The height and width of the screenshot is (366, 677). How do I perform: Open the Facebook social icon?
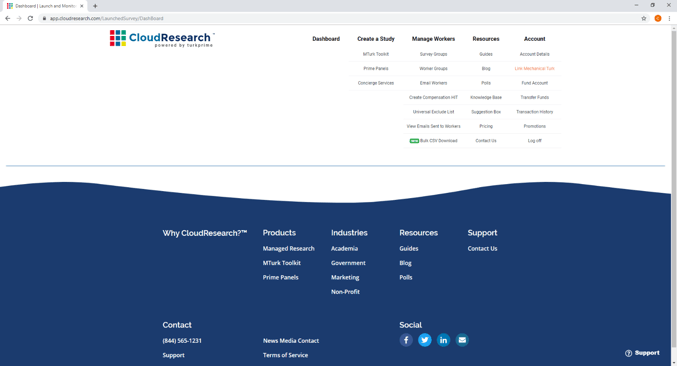point(406,340)
